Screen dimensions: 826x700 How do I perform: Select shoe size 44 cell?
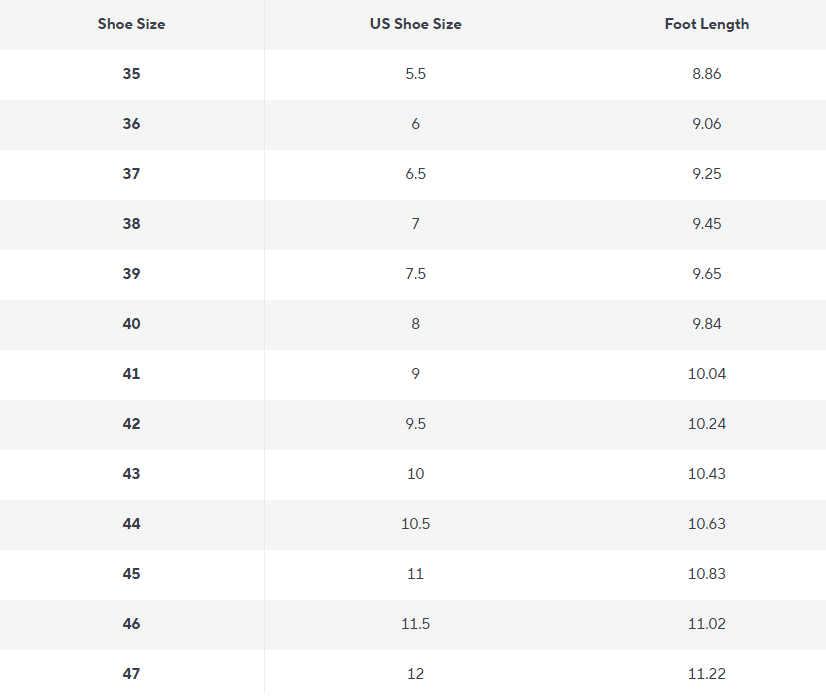tap(132, 524)
